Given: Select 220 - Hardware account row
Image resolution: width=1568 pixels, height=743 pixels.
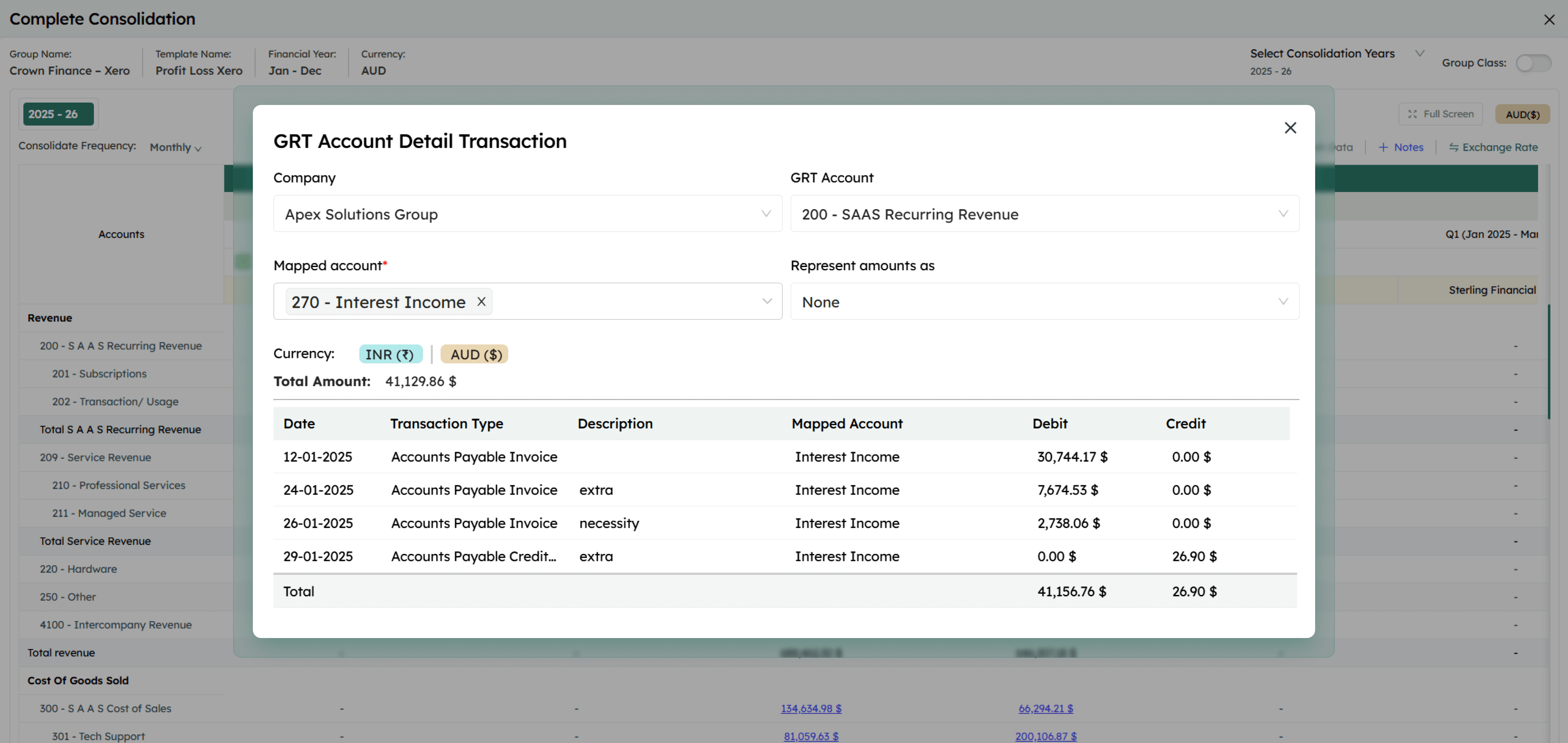Looking at the screenshot, I should coord(78,570).
